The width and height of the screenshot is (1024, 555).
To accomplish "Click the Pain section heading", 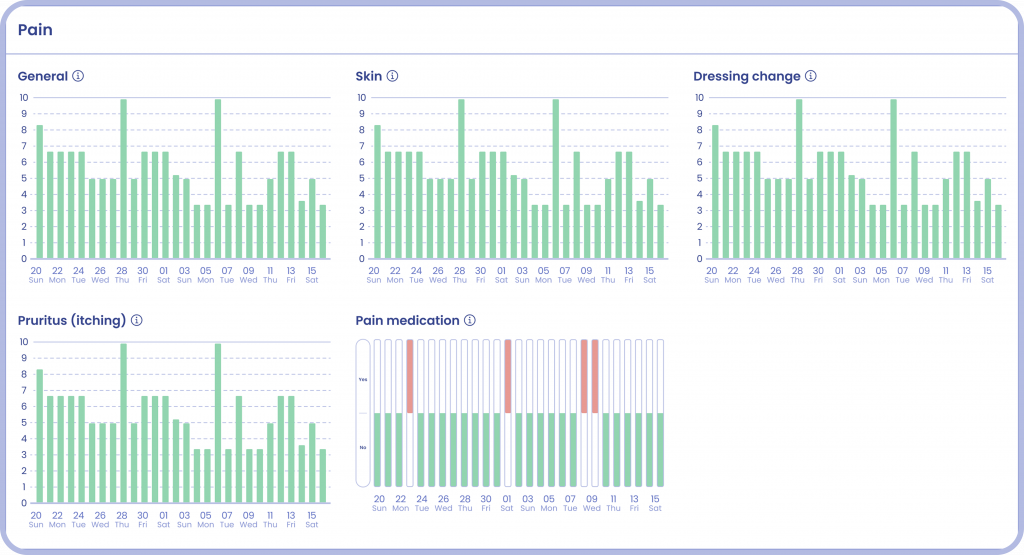I will [x=35, y=30].
